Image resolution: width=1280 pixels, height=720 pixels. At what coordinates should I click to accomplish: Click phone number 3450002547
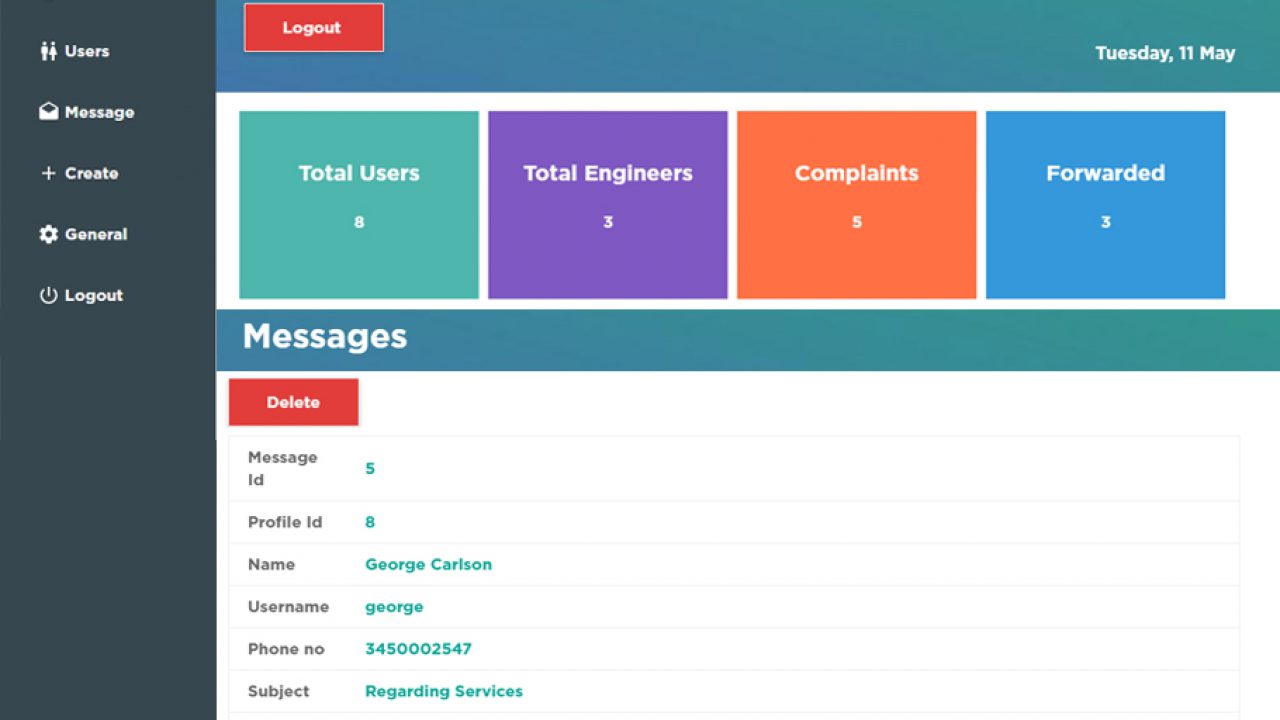[x=418, y=648]
